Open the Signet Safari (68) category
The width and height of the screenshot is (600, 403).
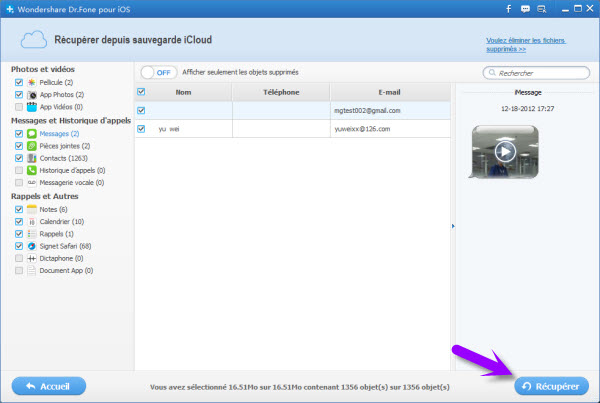pos(65,246)
